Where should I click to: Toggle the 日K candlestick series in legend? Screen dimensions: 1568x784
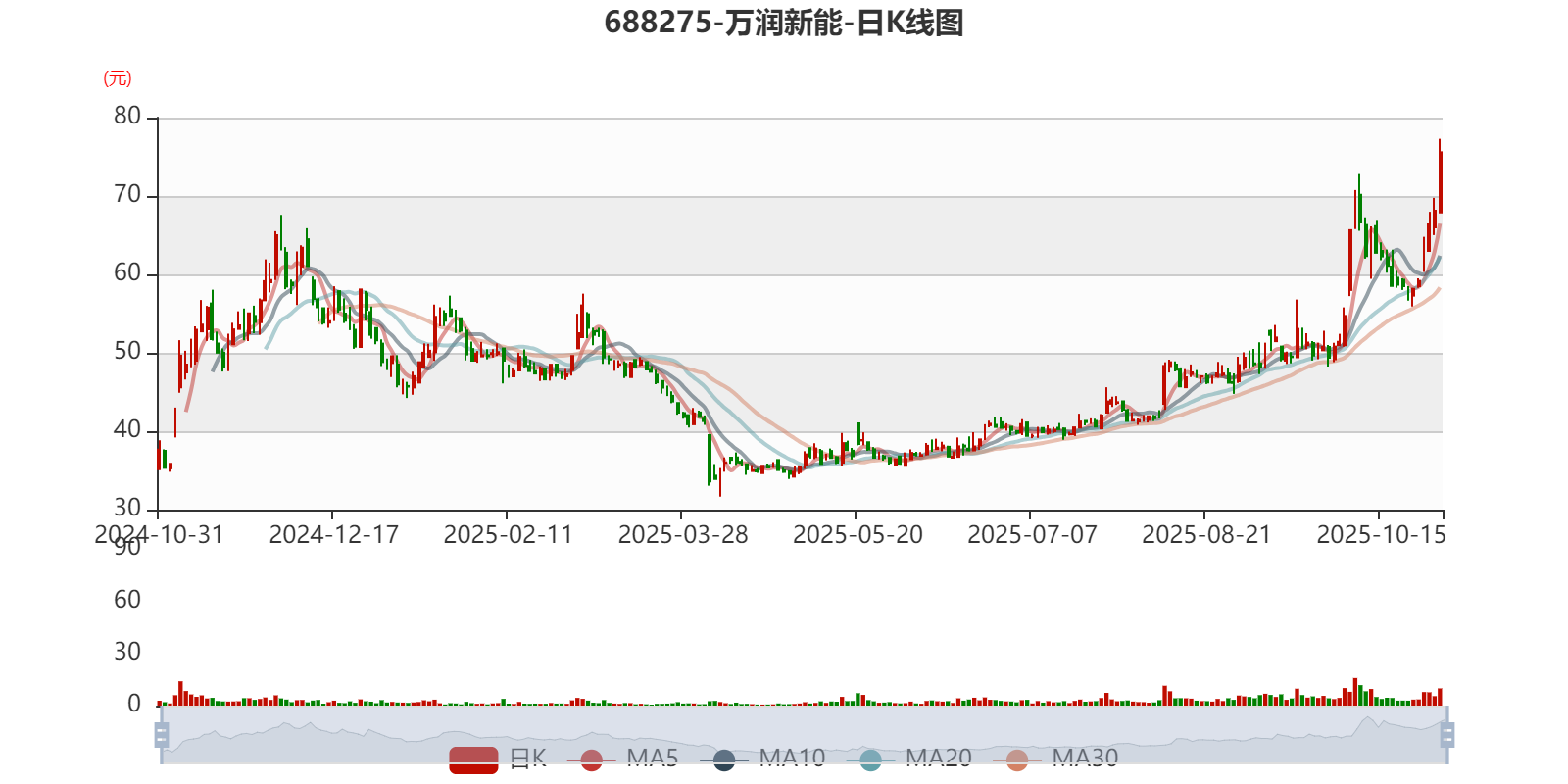coord(498,759)
